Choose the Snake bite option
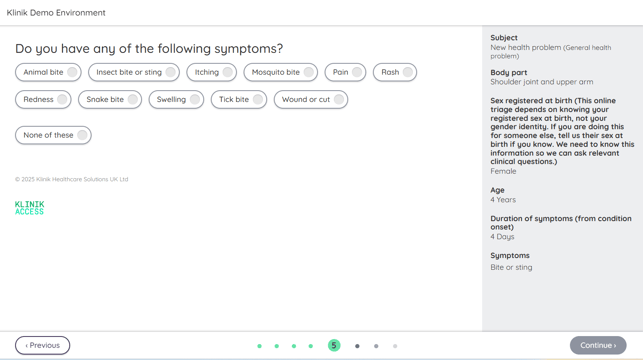The image size is (643, 360). (110, 100)
